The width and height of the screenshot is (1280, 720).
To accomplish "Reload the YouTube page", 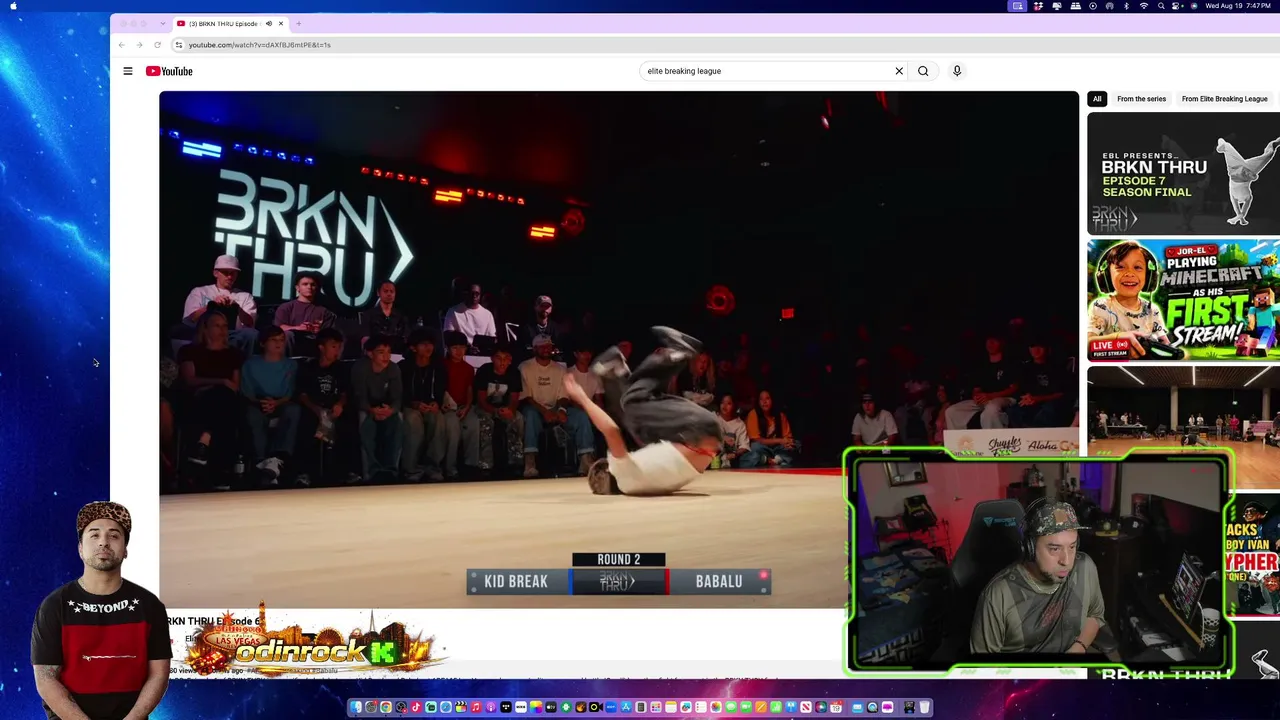I will [x=157, y=45].
